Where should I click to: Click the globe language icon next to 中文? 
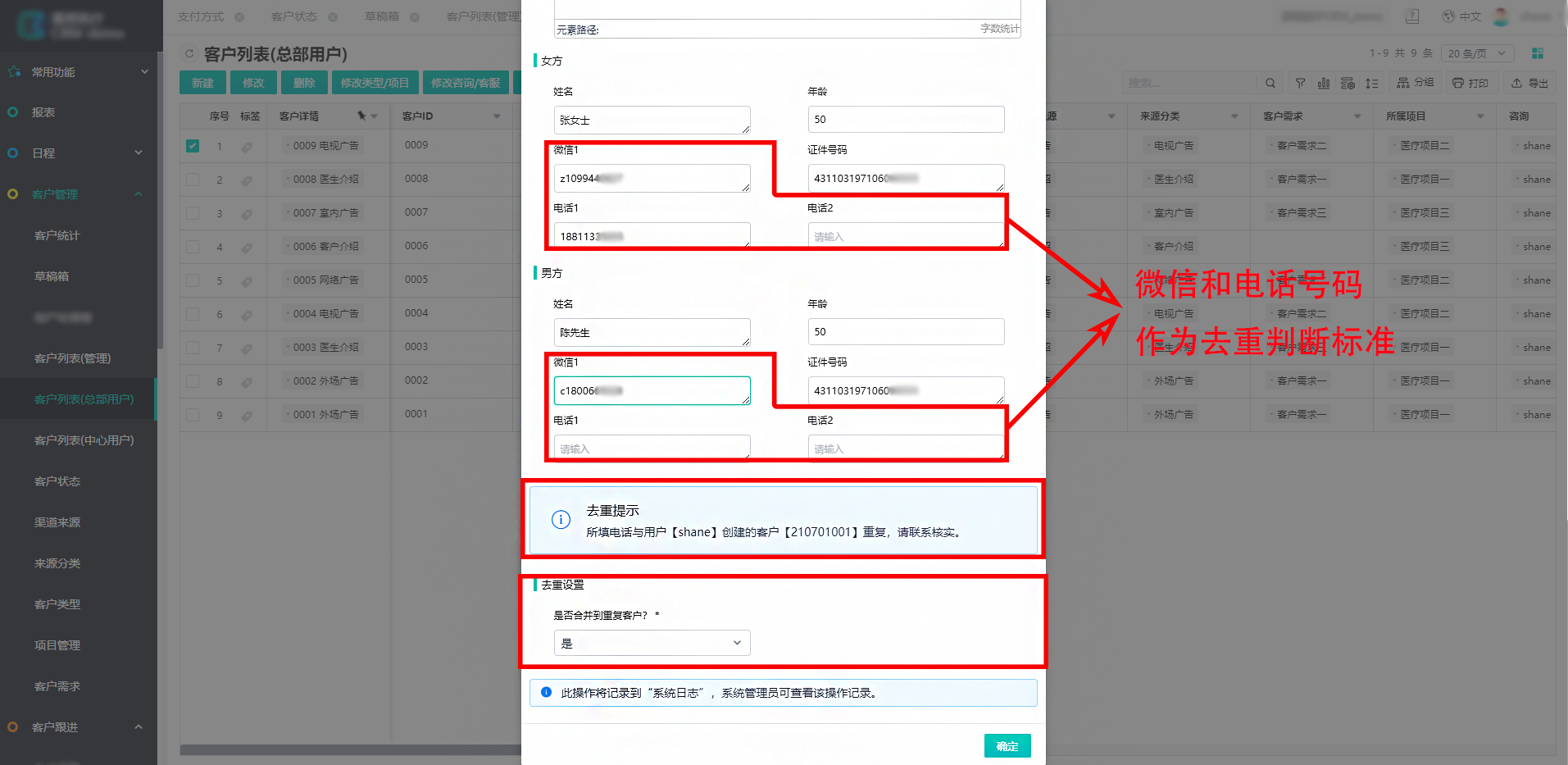tap(1448, 16)
